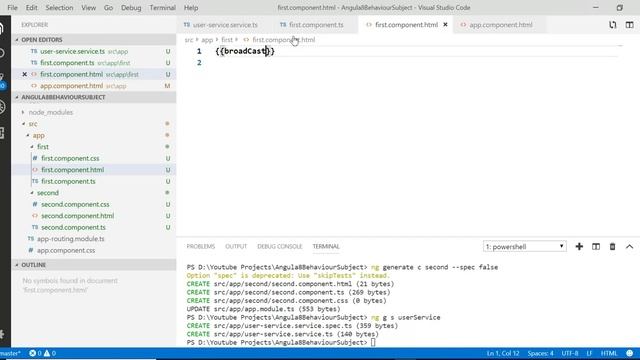Screen dimensions: 640x360
Task: Change encoding via 'UTF-8' status item
Action: click(x=570, y=353)
